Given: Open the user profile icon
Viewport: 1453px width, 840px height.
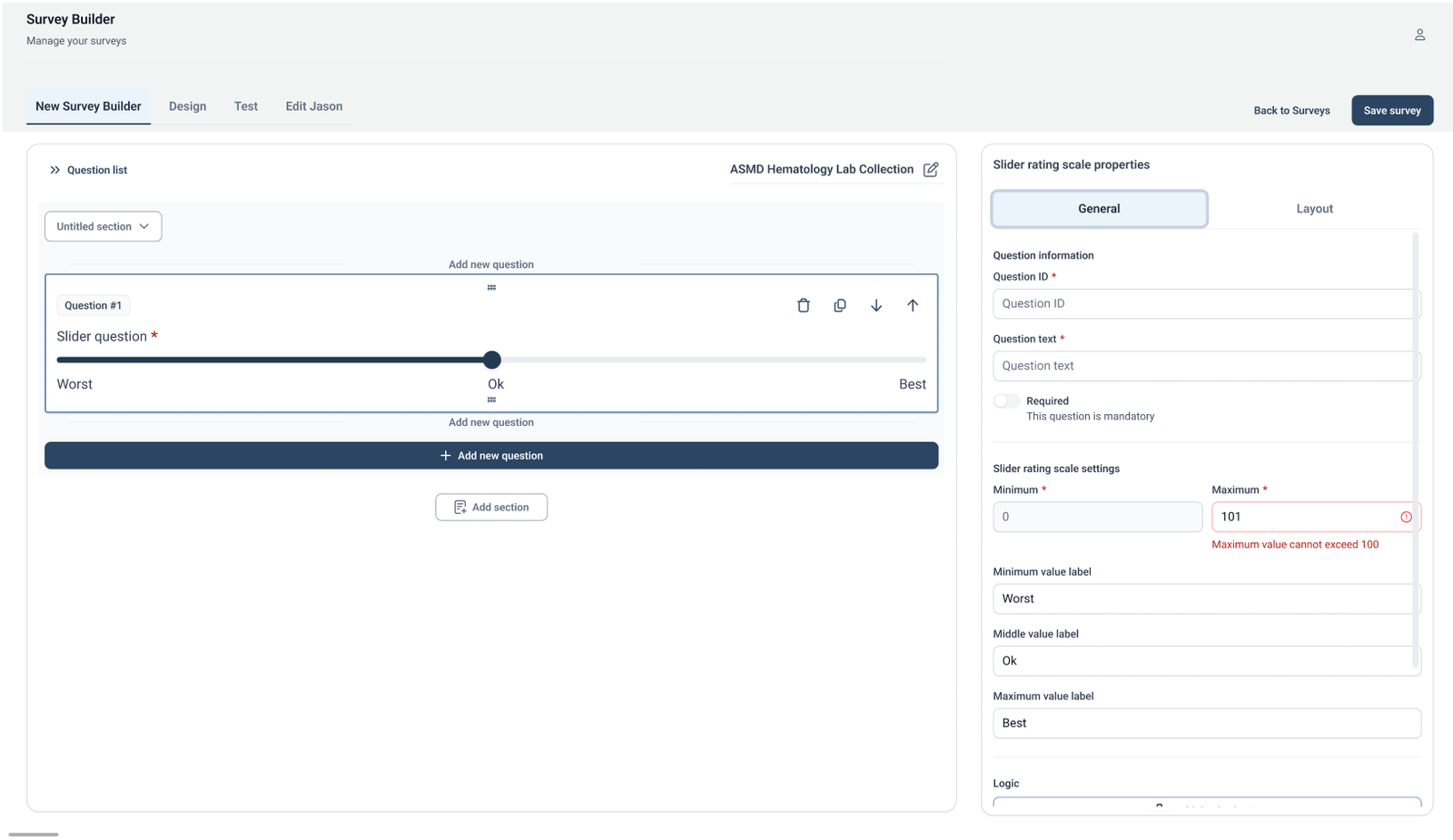Looking at the screenshot, I should 1419,35.
